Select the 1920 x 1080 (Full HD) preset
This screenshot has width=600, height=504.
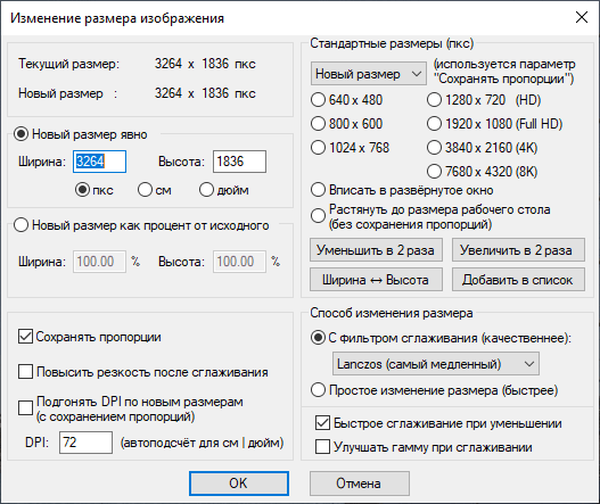pyautogui.click(x=434, y=124)
